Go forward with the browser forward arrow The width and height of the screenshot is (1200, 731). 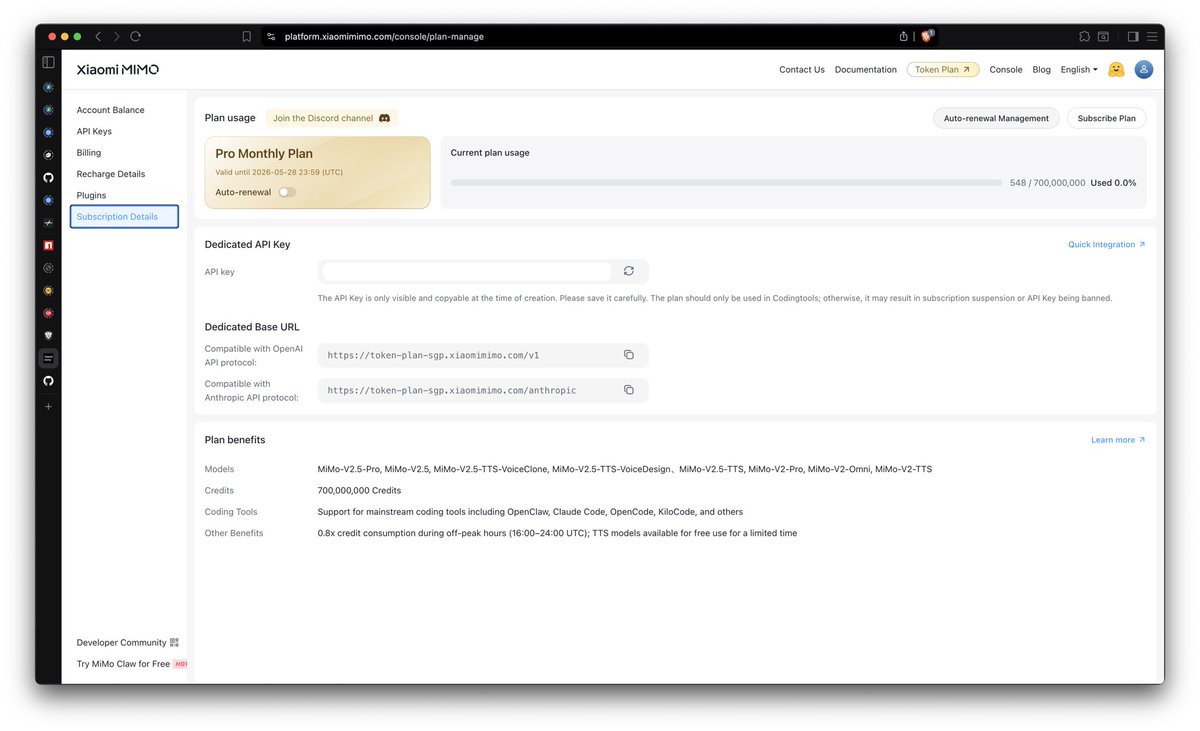tap(116, 36)
